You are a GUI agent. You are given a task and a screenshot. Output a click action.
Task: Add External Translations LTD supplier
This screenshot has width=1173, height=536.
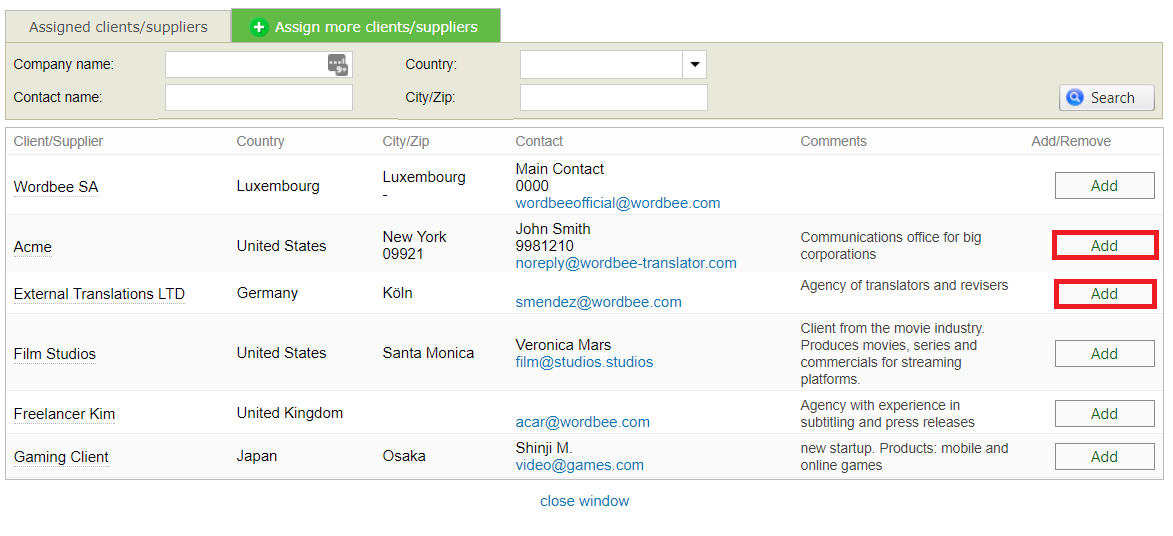[x=1104, y=294]
